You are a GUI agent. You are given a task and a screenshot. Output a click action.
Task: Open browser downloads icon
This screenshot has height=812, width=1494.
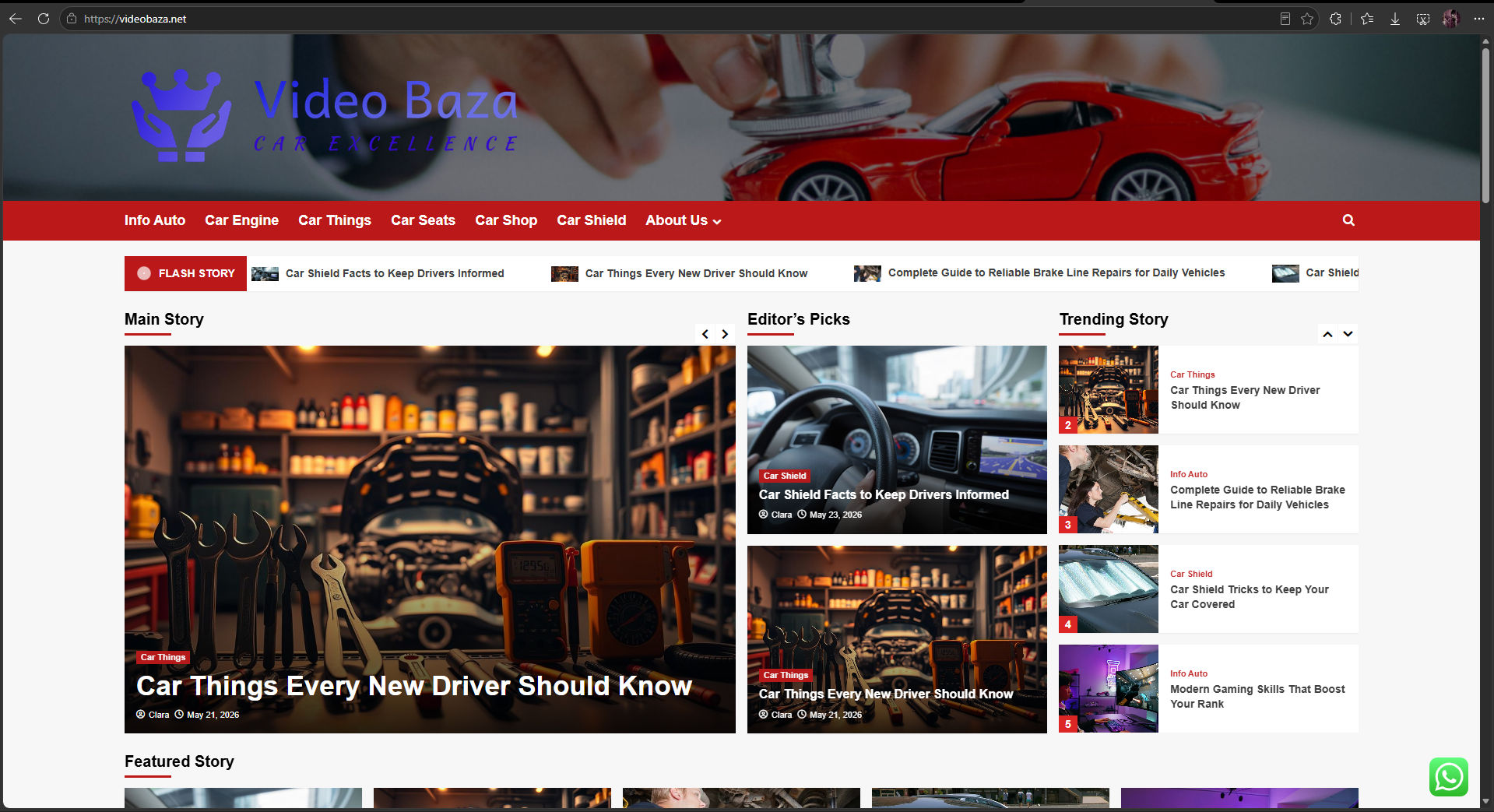pyautogui.click(x=1395, y=19)
